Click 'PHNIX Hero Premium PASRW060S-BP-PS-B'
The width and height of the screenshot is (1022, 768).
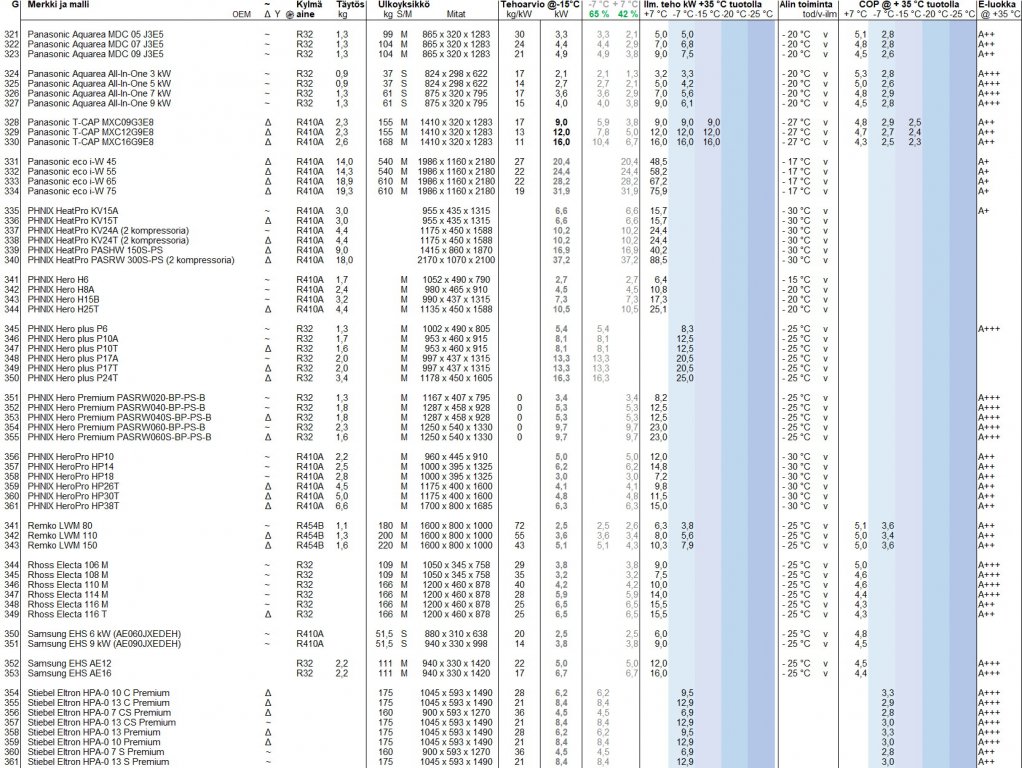[119, 437]
